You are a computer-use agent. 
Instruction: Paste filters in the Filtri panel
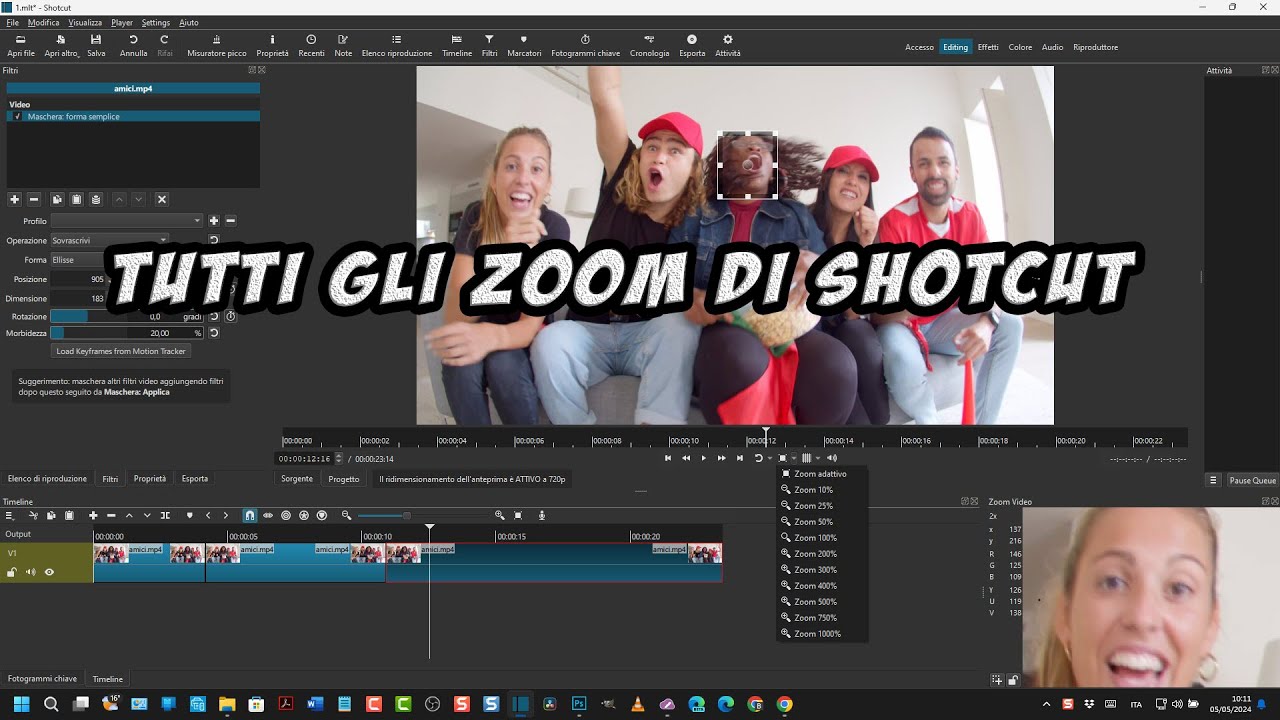tap(76, 200)
